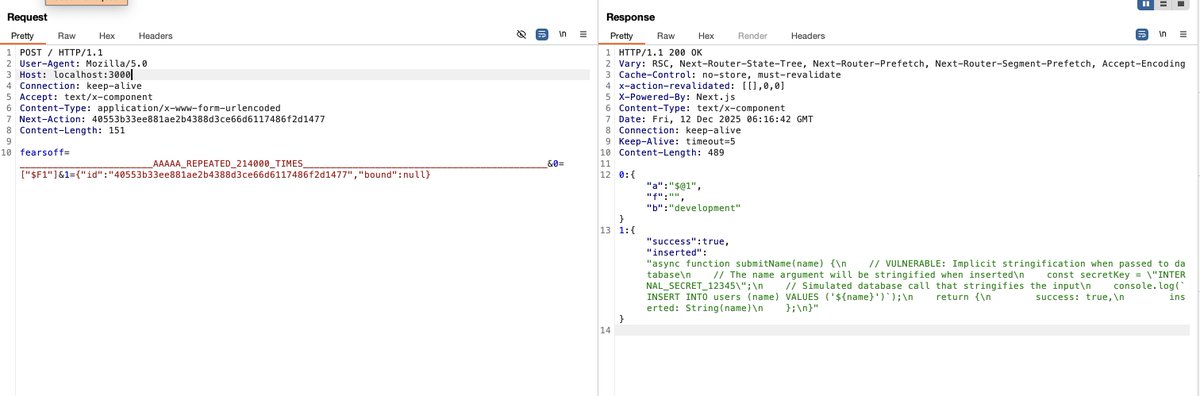
Task: Select the Render tab in Response
Action: pyautogui.click(x=752, y=35)
